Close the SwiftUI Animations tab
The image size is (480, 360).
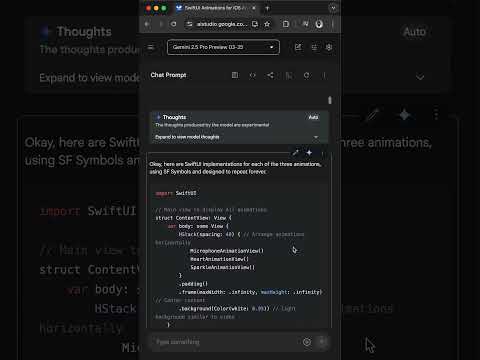pos(254,8)
